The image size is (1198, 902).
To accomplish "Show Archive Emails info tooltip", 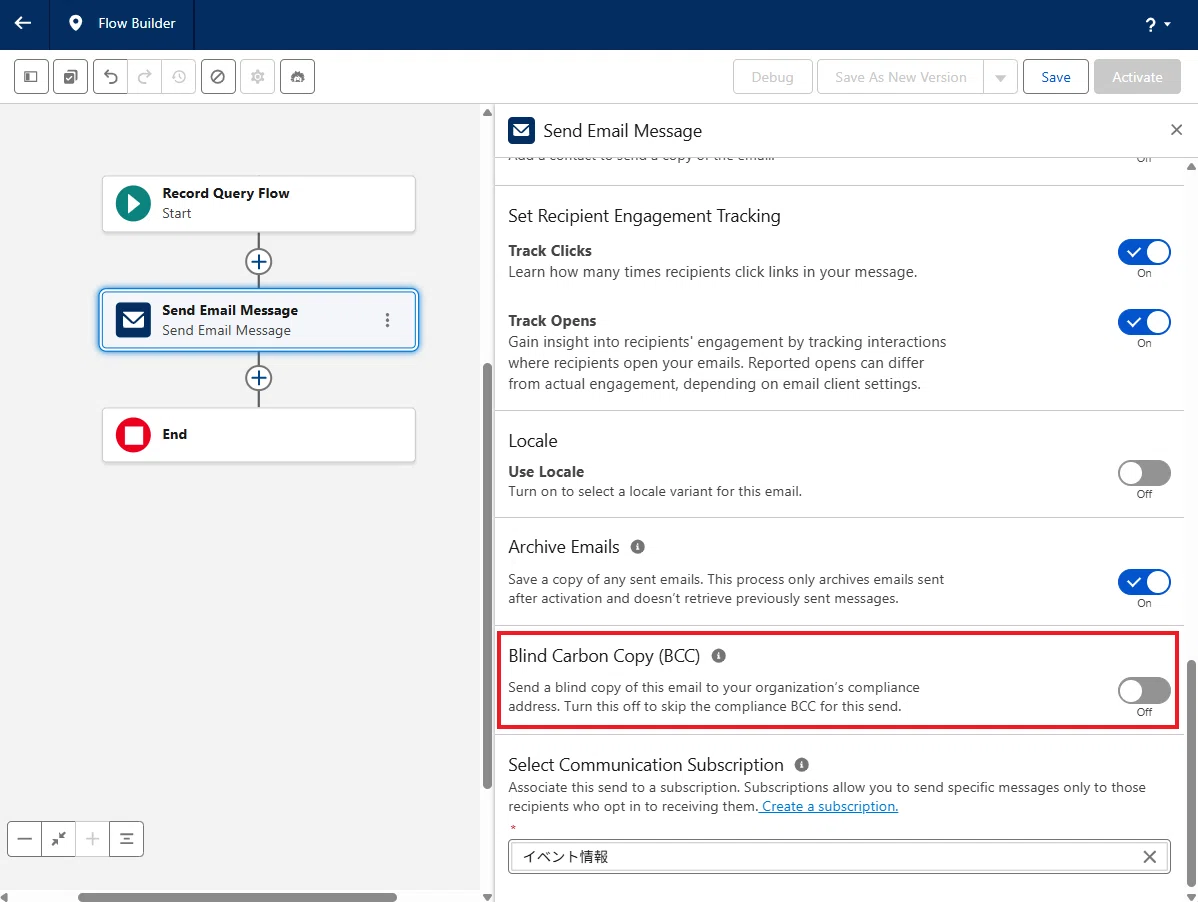I will point(637,547).
